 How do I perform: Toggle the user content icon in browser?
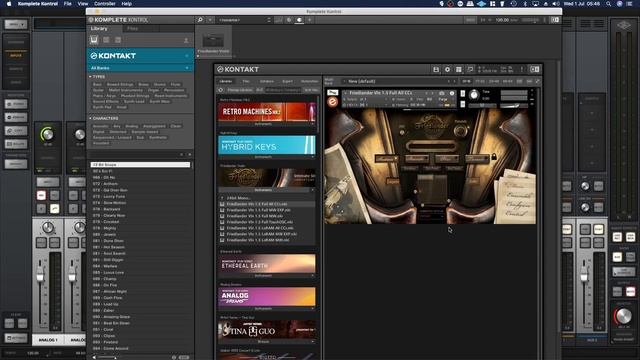click(x=186, y=40)
